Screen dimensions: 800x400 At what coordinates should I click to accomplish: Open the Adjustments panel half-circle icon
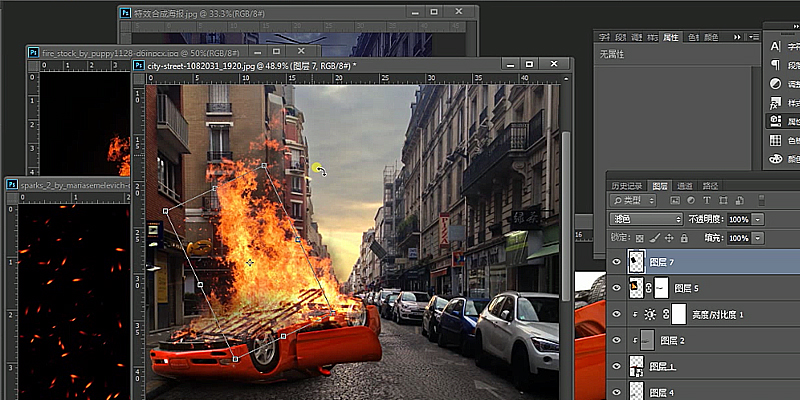point(776,84)
